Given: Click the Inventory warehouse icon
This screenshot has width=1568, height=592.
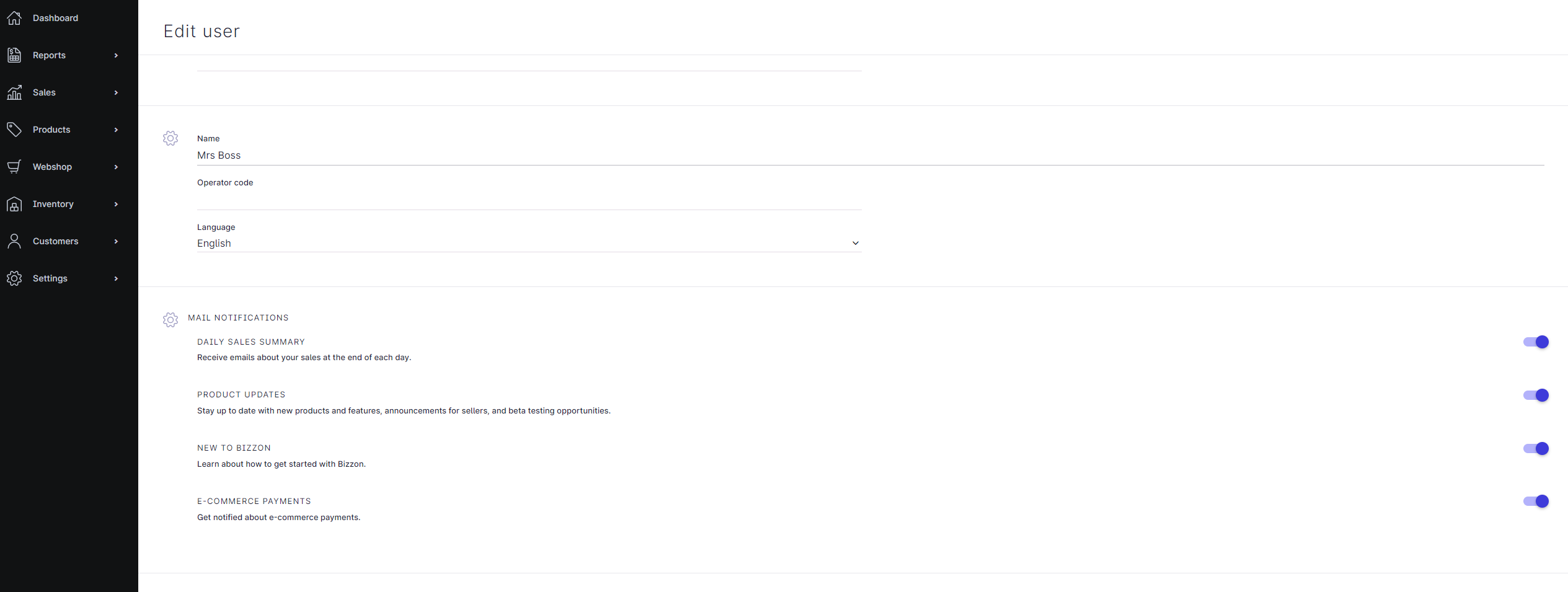Looking at the screenshot, I should click(14, 204).
